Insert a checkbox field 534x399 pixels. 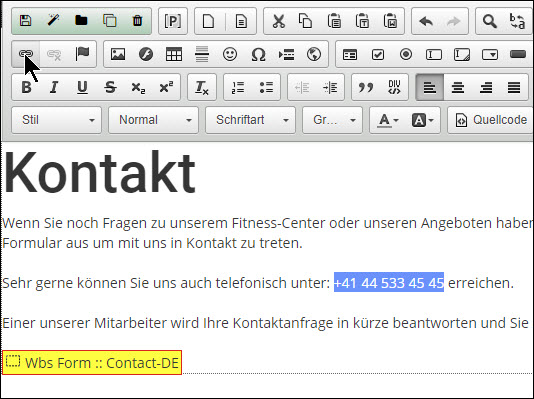point(378,54)
